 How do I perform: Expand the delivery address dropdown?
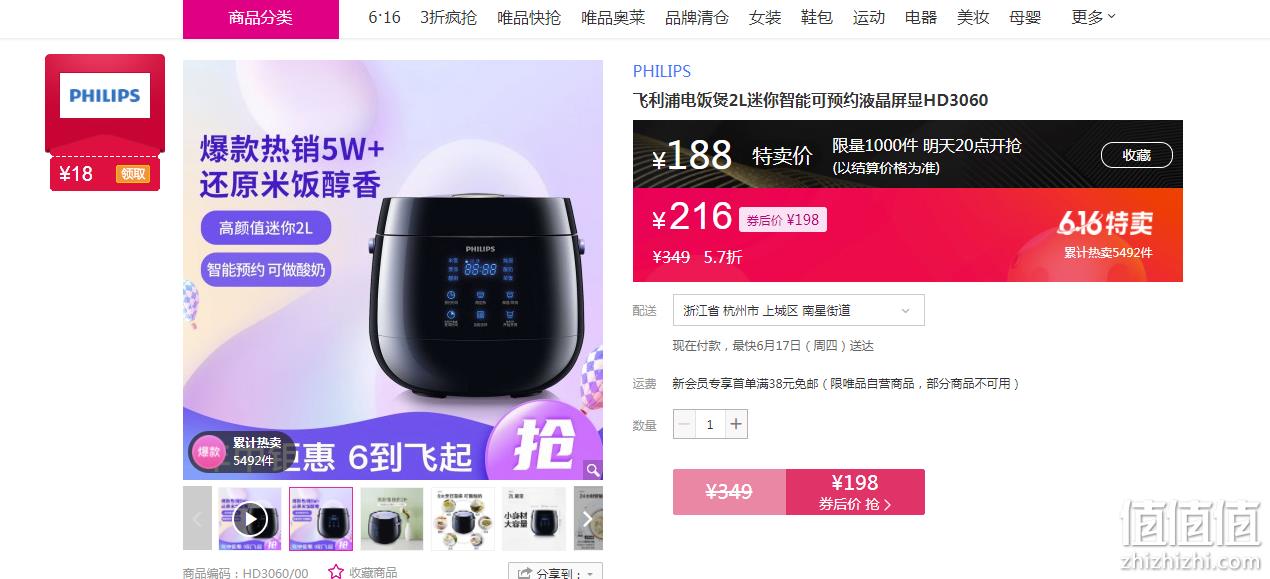(x=798, y=310)
